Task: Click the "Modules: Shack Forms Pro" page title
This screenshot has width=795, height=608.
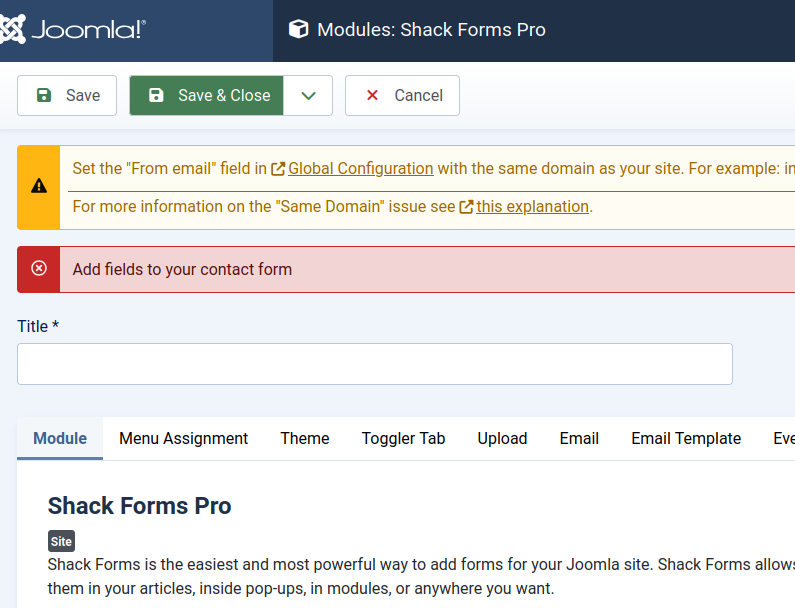Action: 431,29
